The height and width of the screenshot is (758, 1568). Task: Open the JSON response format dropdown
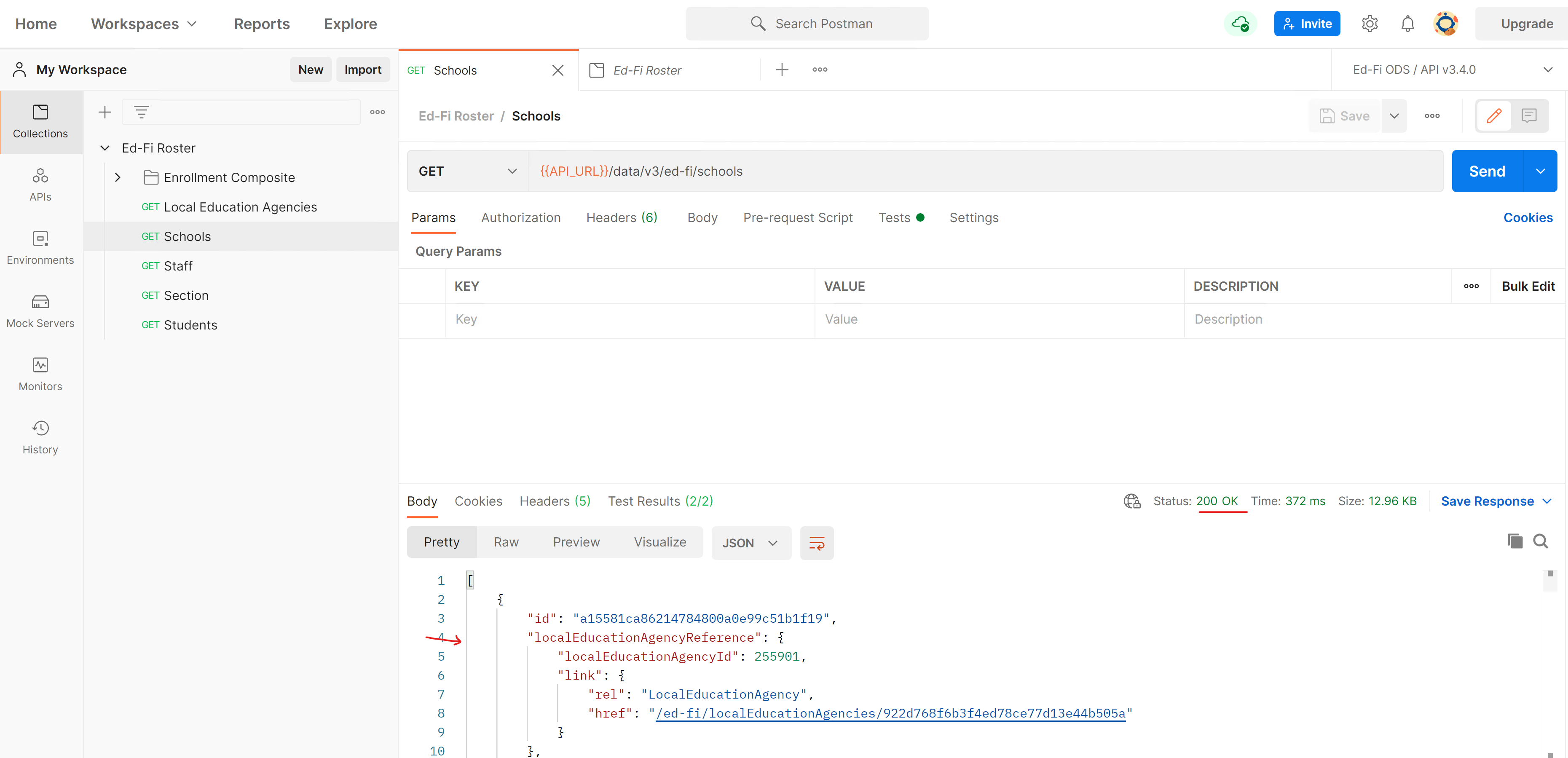tap(750, 542)
